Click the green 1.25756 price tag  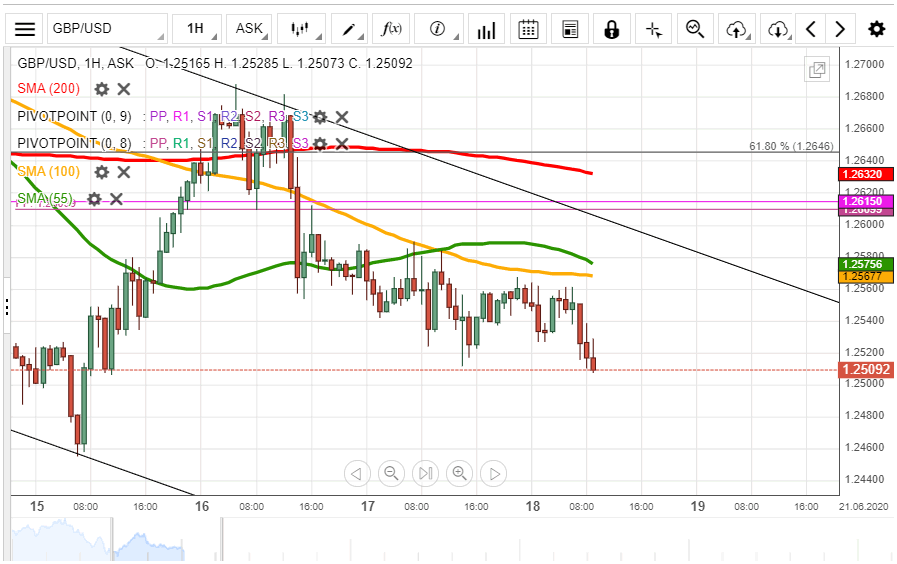click(x=865, y=264)
